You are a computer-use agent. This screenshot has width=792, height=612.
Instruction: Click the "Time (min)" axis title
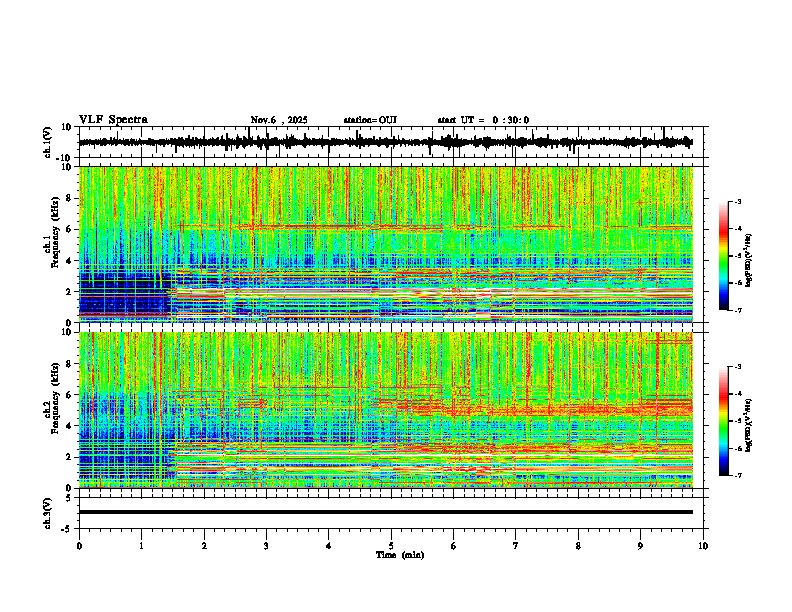click(400, 555)
